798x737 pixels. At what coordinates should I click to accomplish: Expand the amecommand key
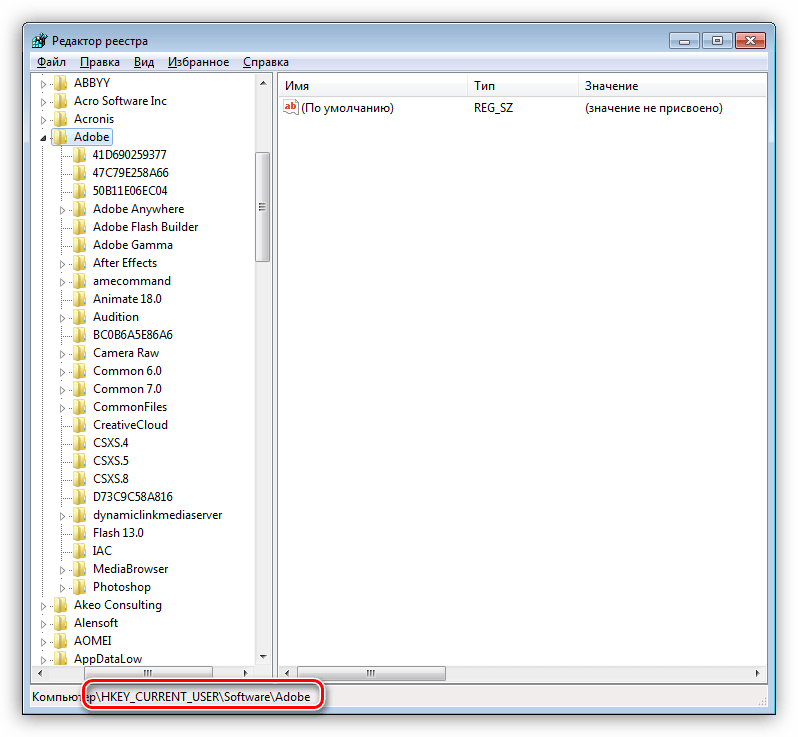coord(62,282)
